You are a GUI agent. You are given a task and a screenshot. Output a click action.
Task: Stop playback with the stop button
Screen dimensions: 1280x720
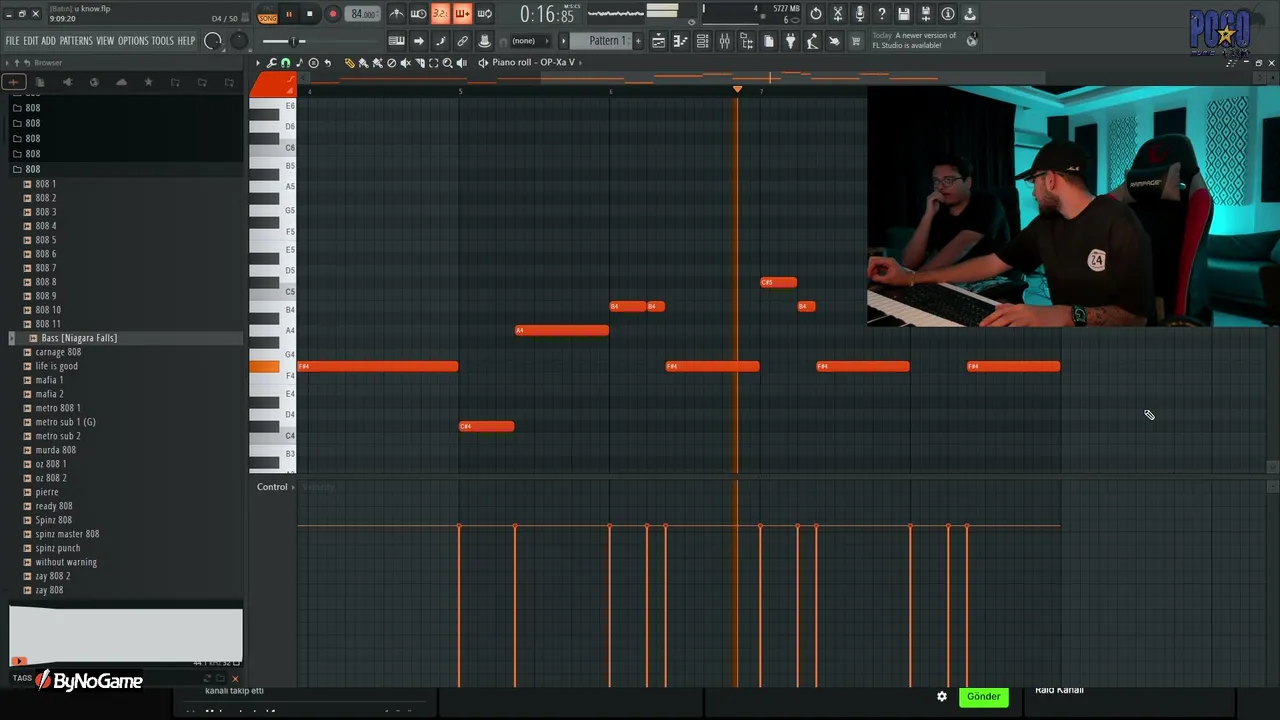pos(310,14)
